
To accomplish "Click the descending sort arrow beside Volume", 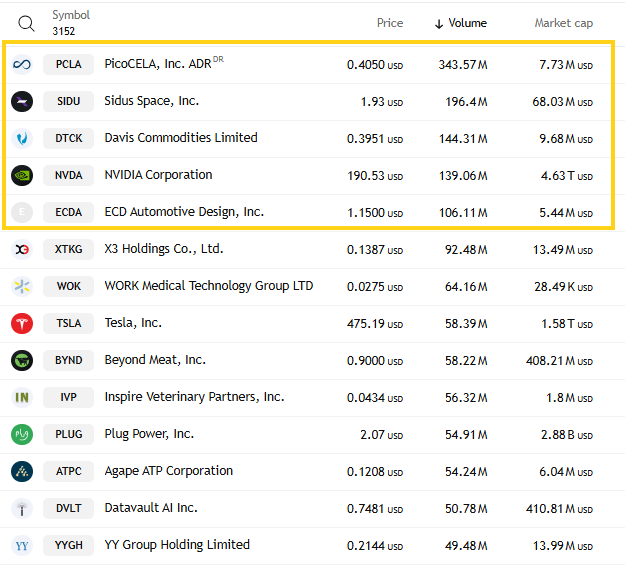I will (439, 24).
